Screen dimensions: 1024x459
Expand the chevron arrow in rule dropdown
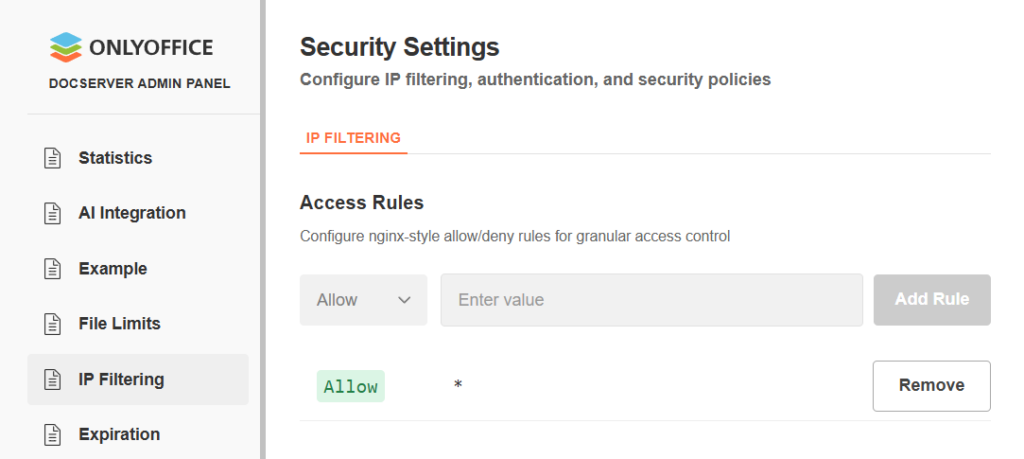[405, 300]
